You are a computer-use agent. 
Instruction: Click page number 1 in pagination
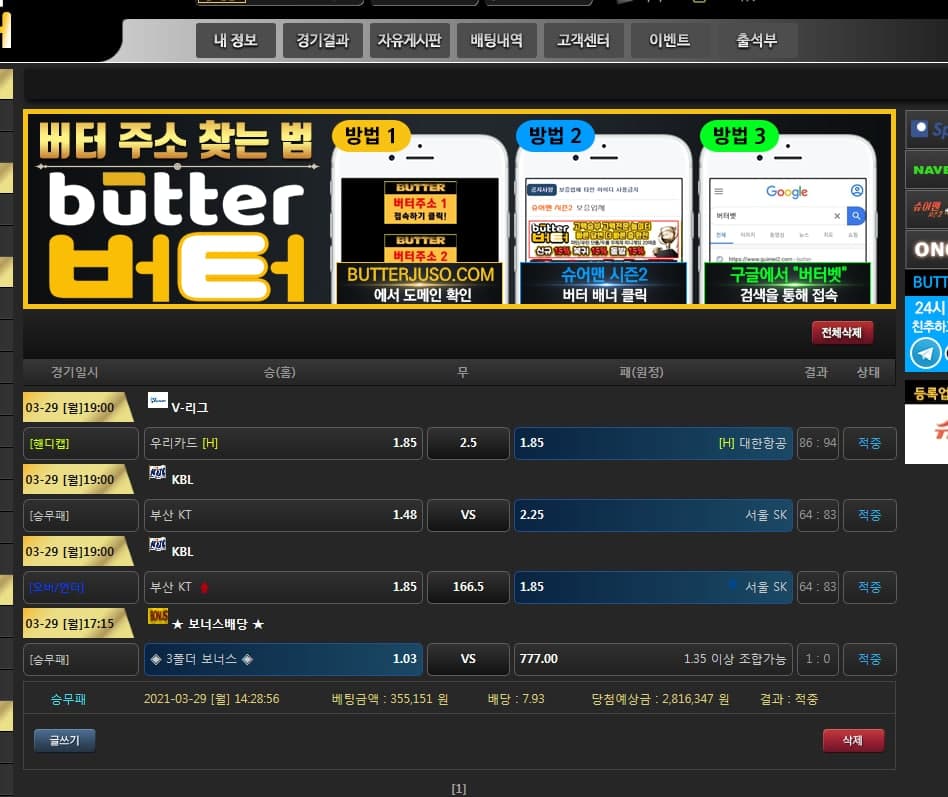point(459,789)
